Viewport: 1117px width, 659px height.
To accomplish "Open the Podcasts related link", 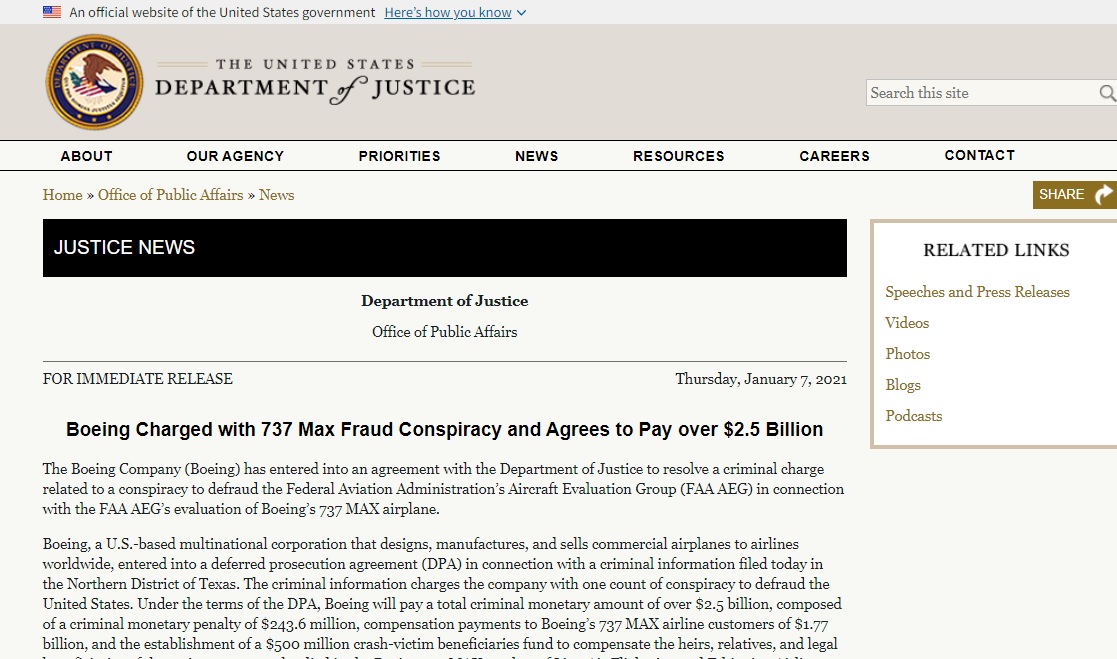I will [x=913, y=416].
